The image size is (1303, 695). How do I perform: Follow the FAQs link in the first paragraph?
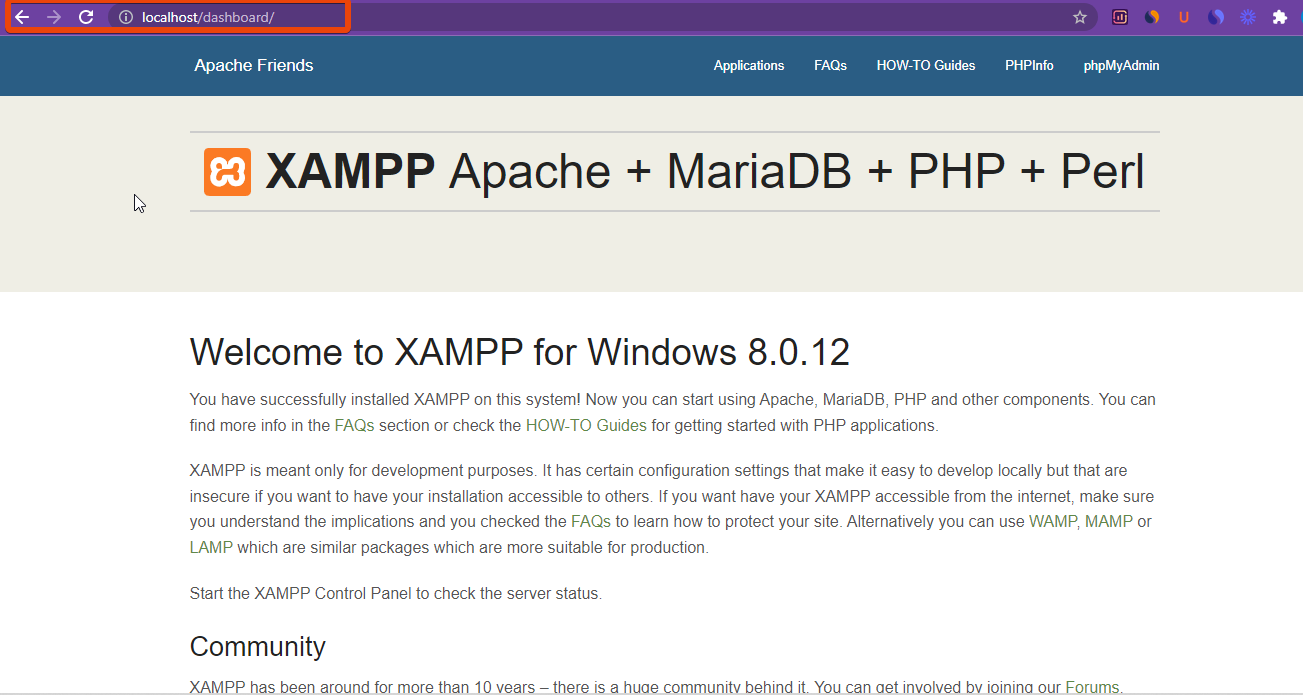[x=354, y=425]
